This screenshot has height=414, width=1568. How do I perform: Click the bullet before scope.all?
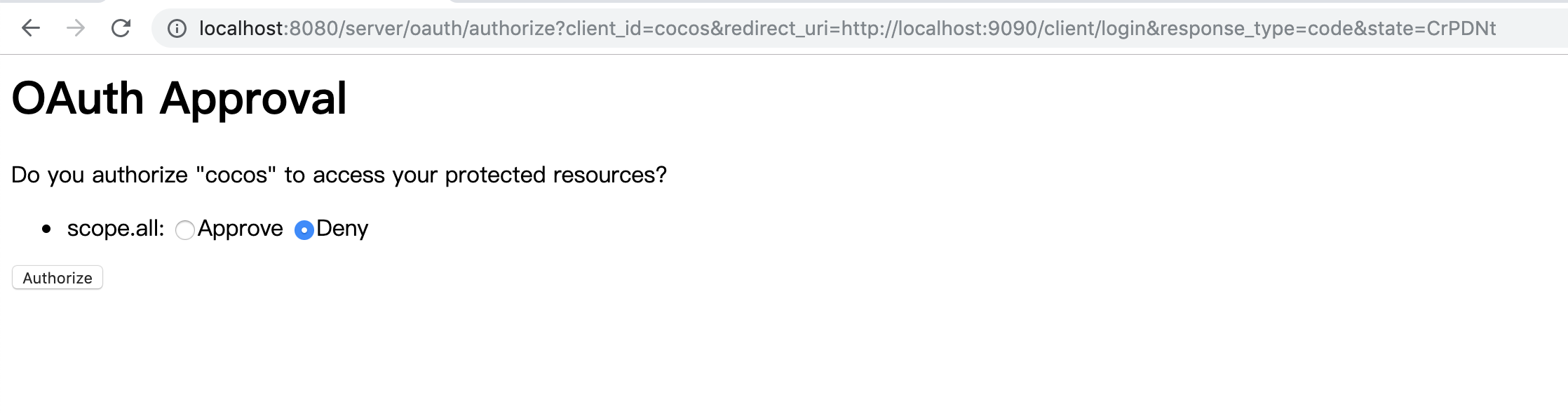click(46, 229)
